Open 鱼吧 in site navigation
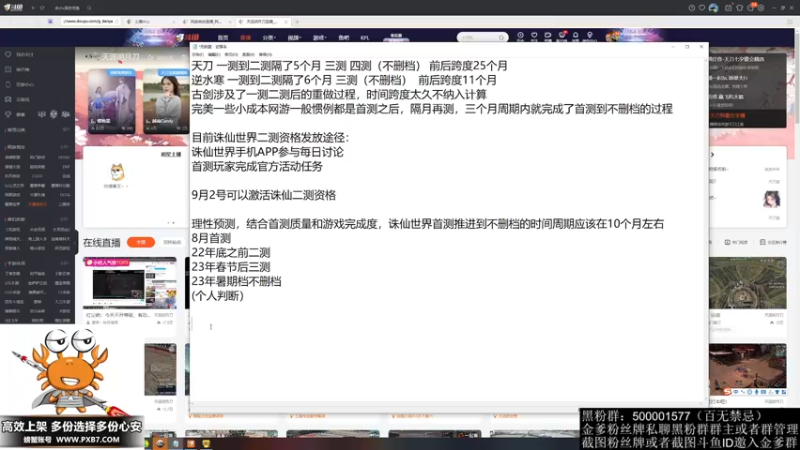 click(x=343, y=38)
